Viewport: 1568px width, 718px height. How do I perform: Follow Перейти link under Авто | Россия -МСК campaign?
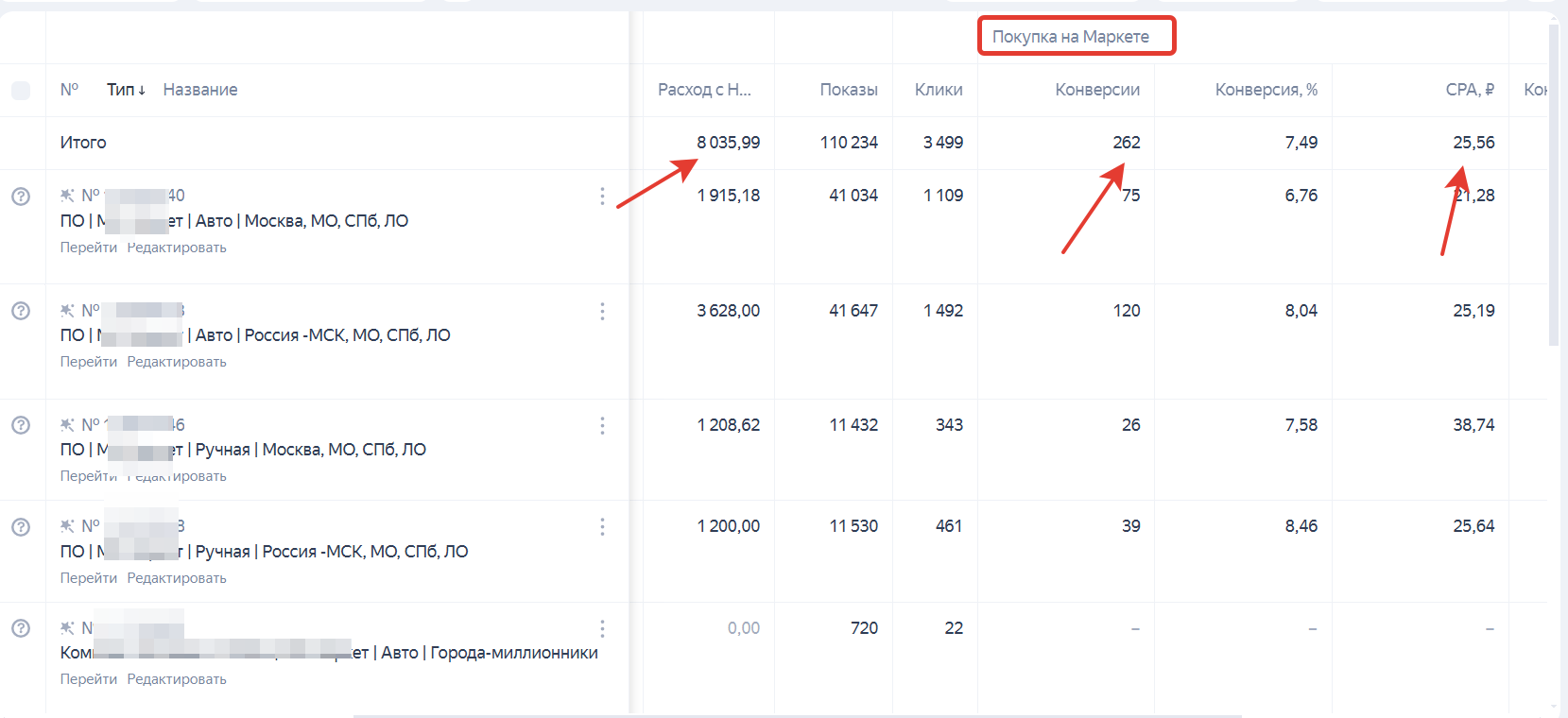[x=89, y=362]
